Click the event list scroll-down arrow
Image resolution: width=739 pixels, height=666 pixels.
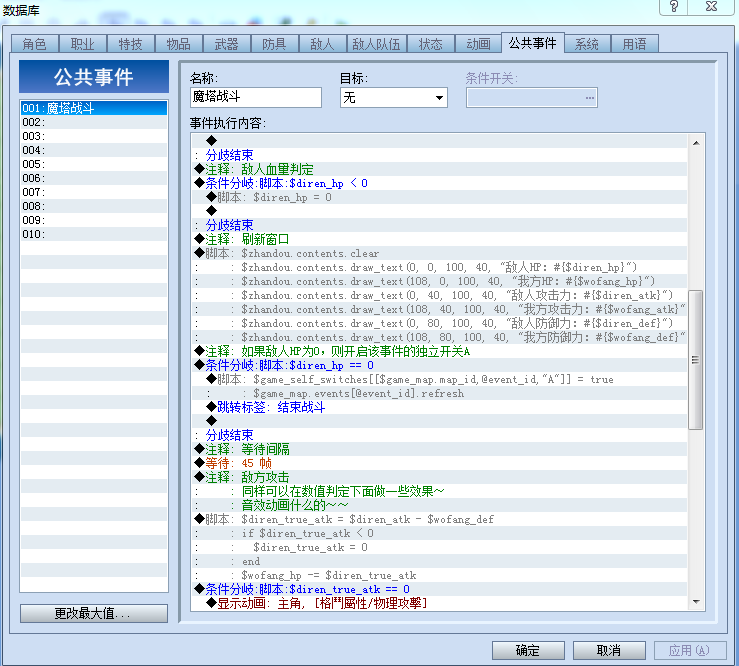pos(696,602)
